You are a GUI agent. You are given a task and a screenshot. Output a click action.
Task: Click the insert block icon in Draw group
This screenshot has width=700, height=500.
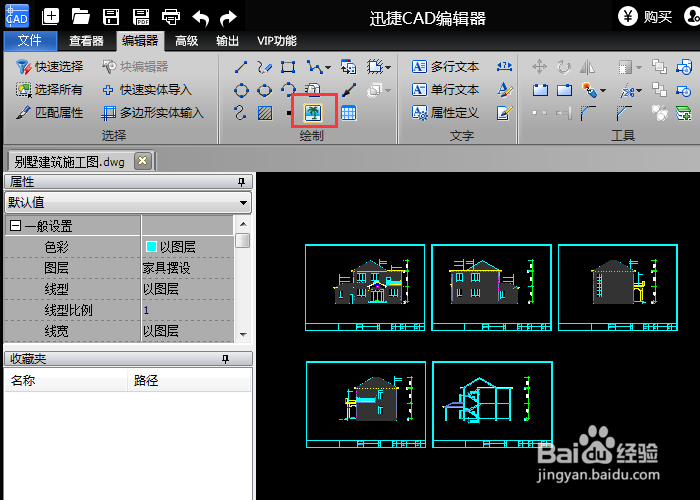point(348,67)
